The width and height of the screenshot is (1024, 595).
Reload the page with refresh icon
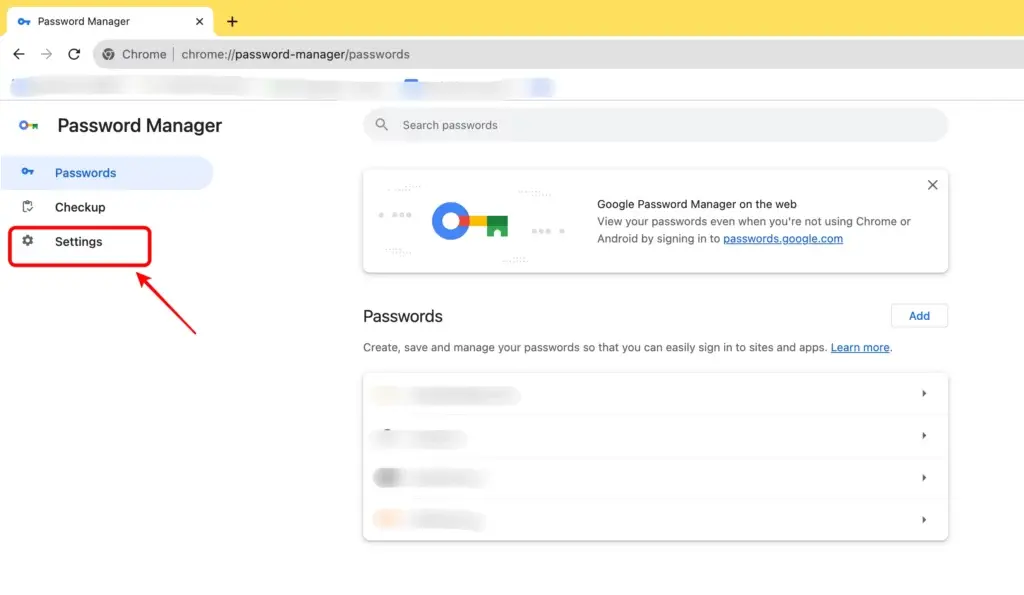coord(73,54)
